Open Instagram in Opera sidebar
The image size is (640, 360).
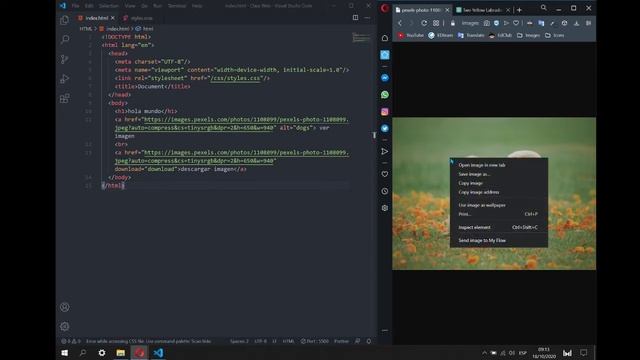pos(384,111)
